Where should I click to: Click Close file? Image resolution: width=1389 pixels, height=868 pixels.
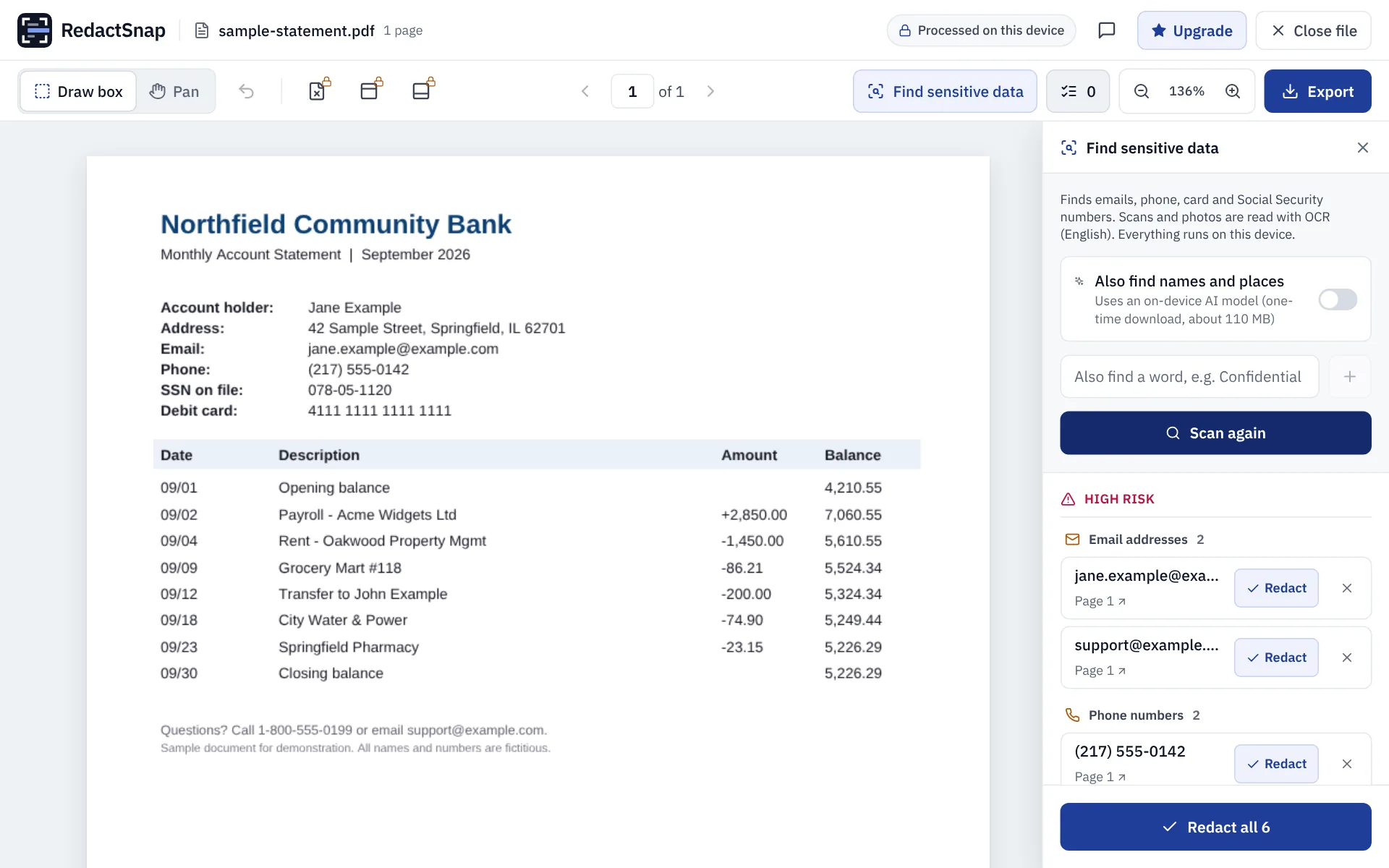tap(1313, 30)
